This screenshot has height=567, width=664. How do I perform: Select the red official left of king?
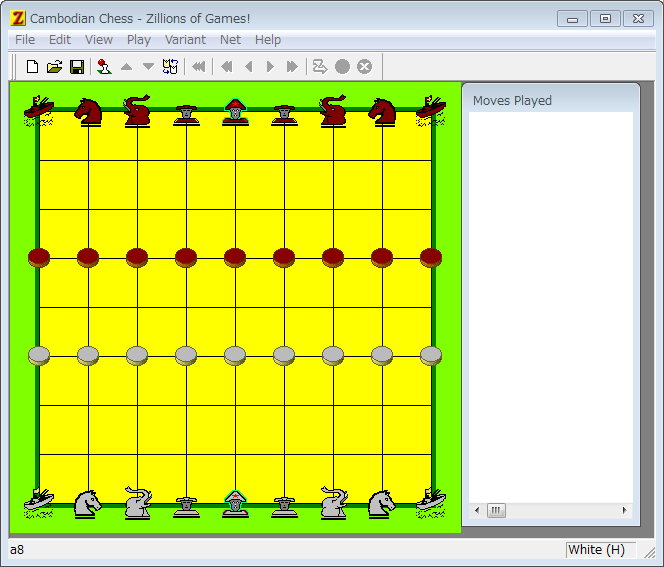point(186,115)
